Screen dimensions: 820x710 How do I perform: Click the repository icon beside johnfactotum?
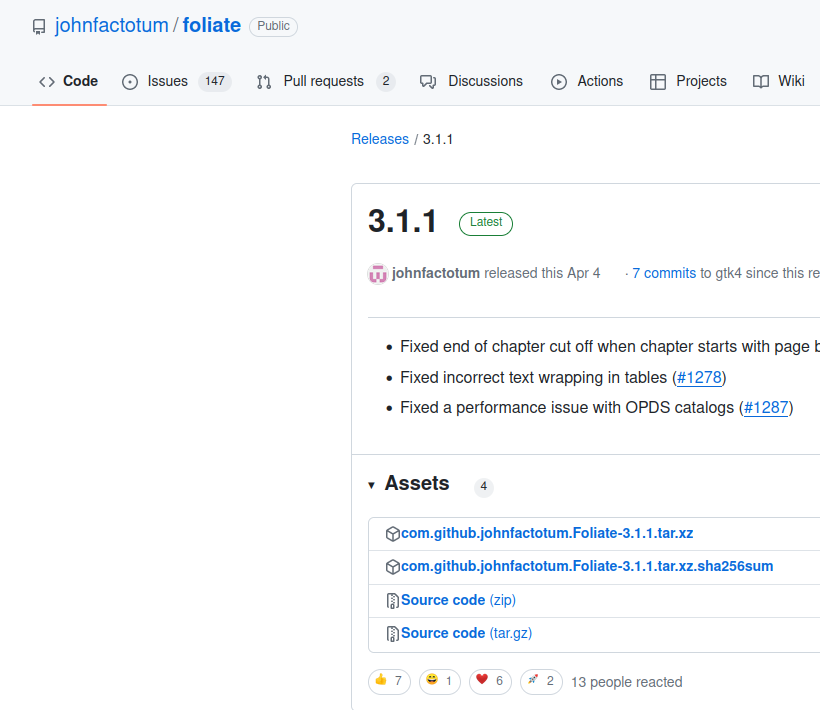(39, 27)
